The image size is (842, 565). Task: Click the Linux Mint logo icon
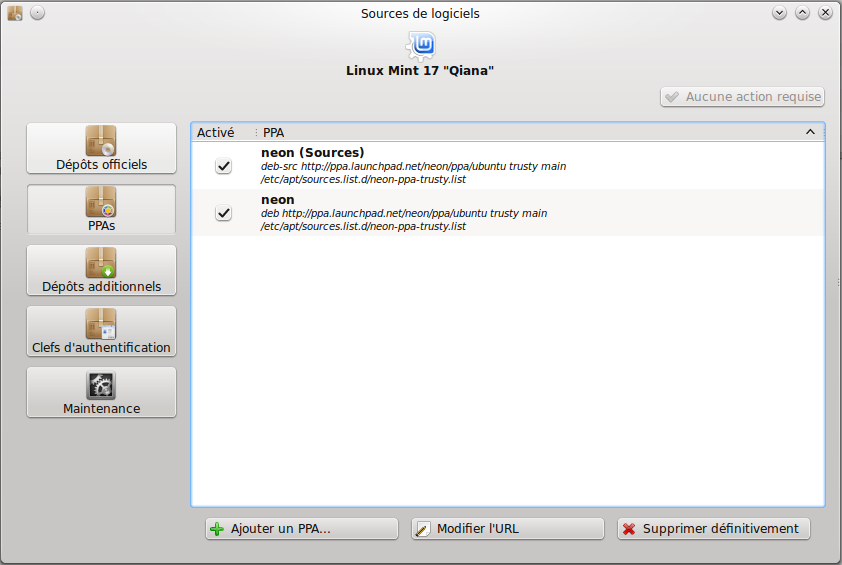420,46
